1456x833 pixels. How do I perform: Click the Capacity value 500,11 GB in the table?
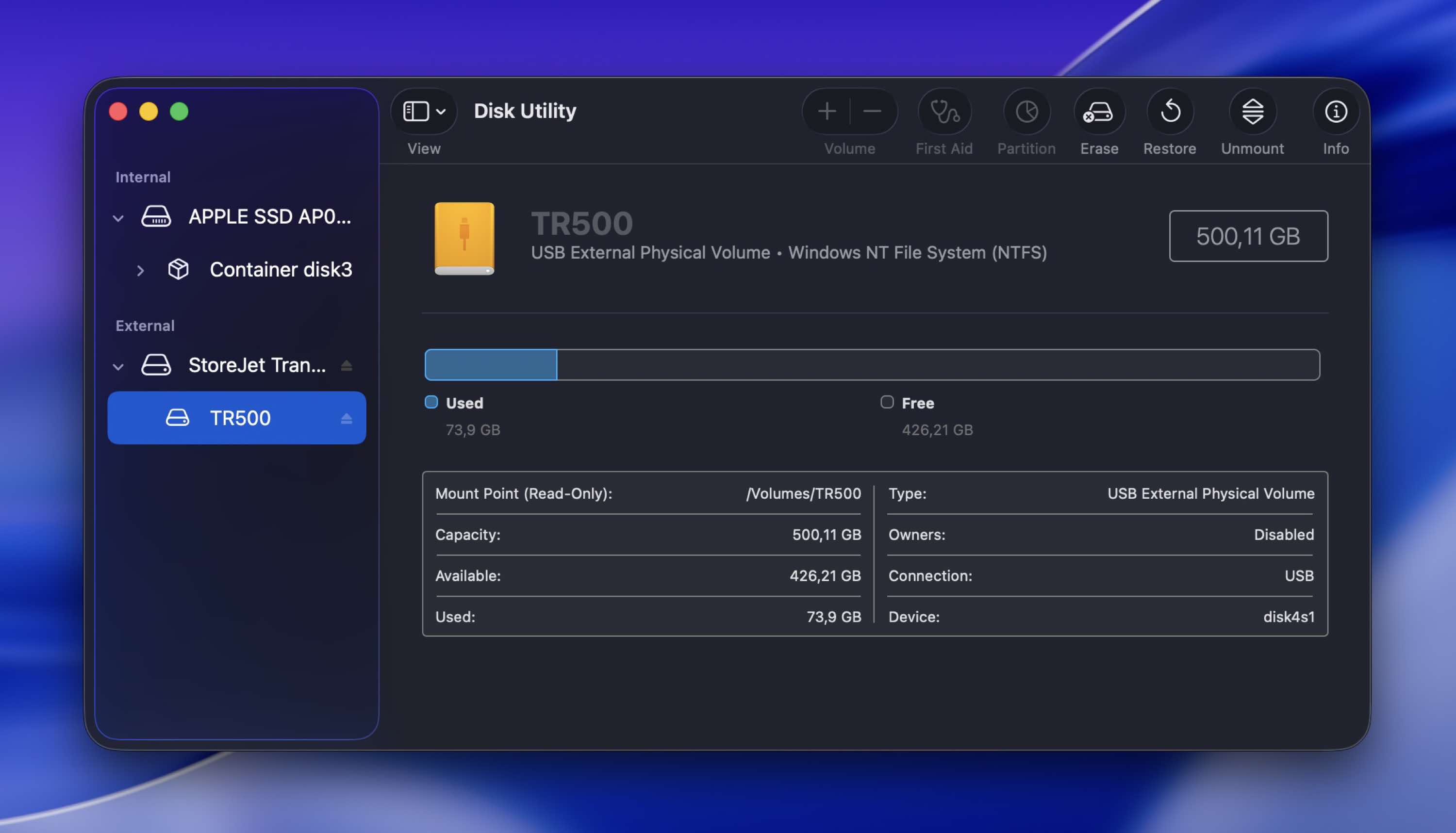[x=827, y=534]
